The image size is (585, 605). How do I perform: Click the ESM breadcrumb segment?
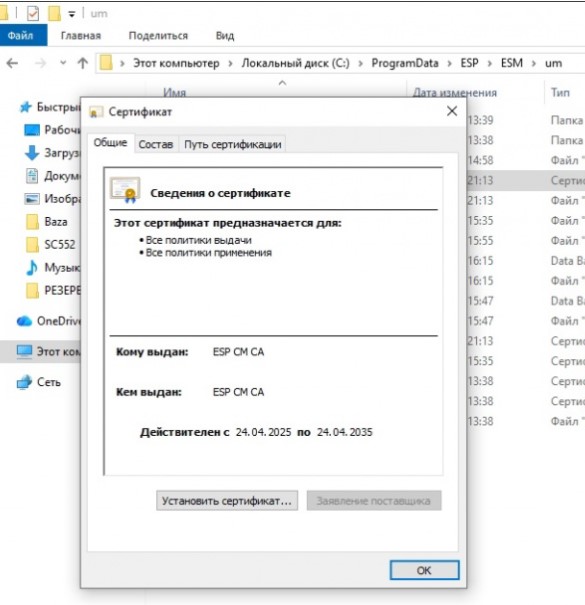coord(512,63)
